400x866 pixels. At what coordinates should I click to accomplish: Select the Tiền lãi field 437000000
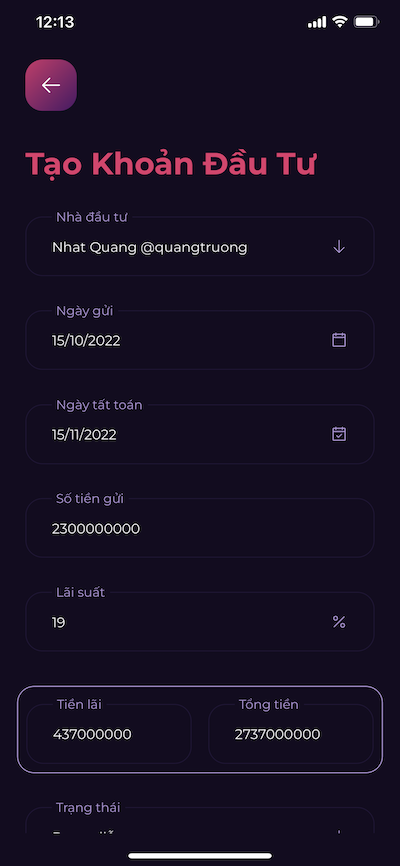[x=109, y=734]
